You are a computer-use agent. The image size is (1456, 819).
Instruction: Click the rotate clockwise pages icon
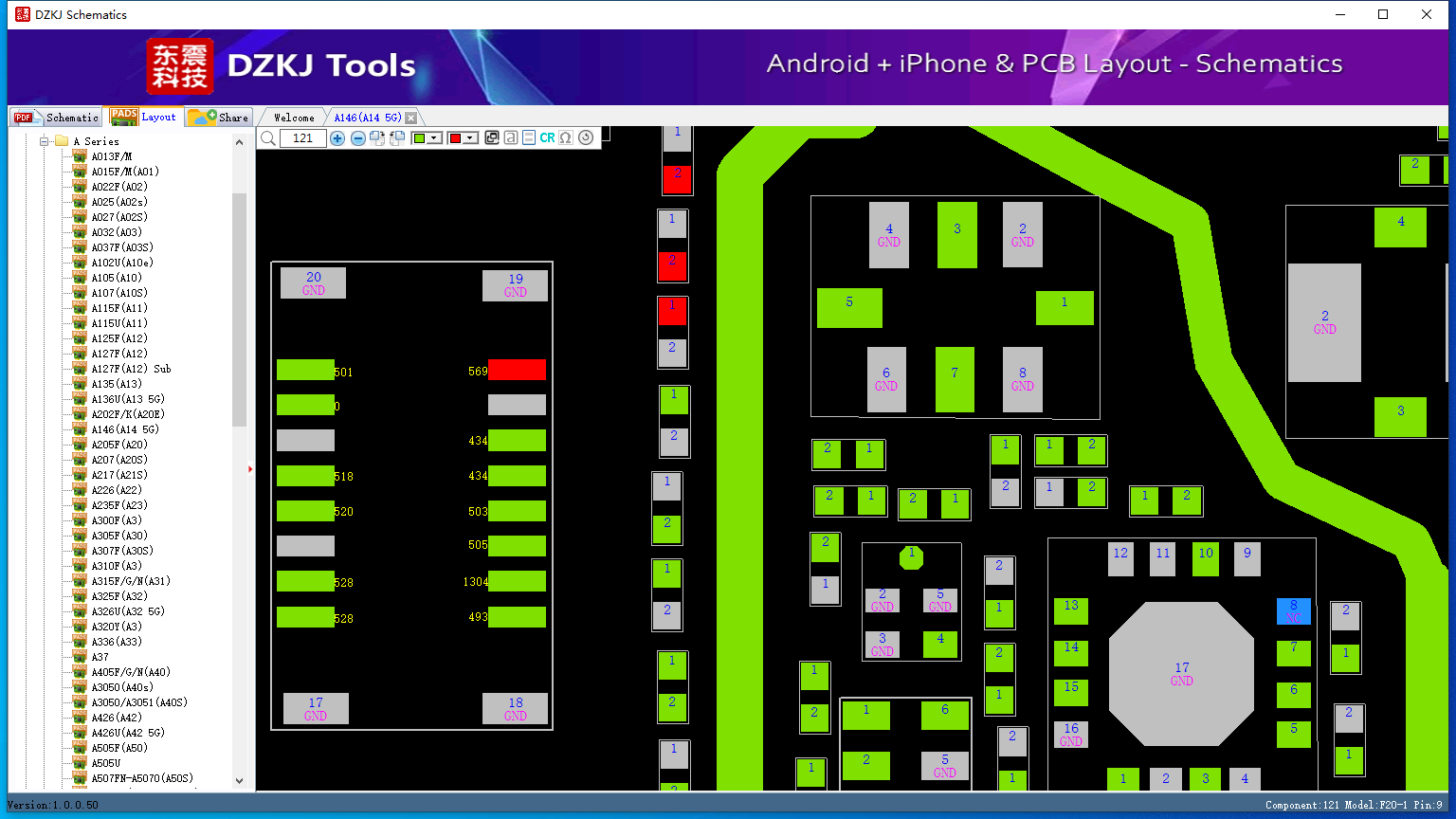pos(377,138)
